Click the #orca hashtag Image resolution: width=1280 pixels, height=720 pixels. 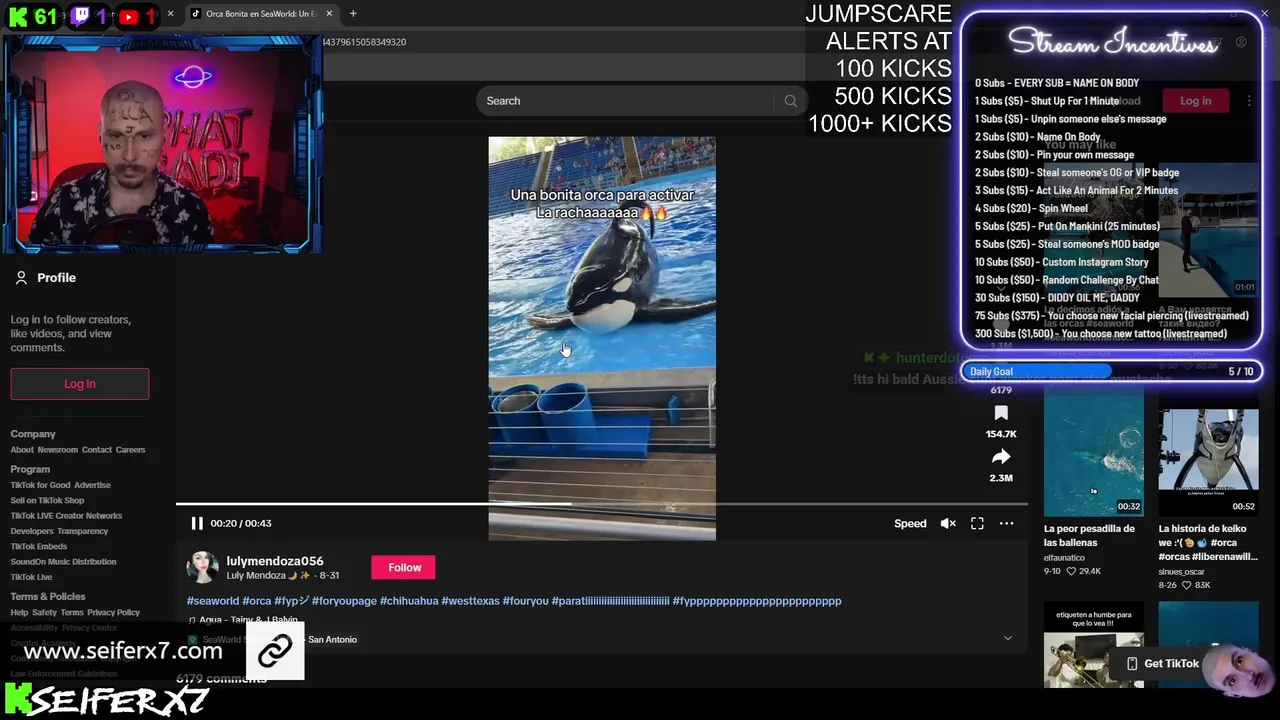[x=257, y=601]
